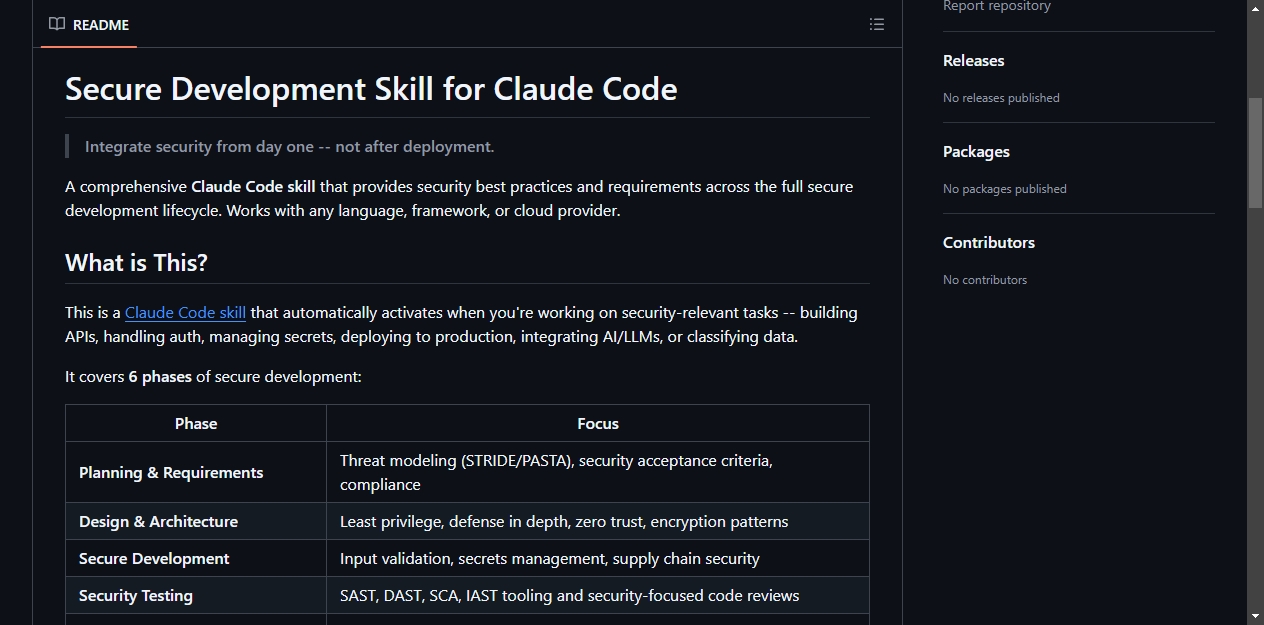
Task: Open the README outline list icon
Action: (x=877, y=25)
